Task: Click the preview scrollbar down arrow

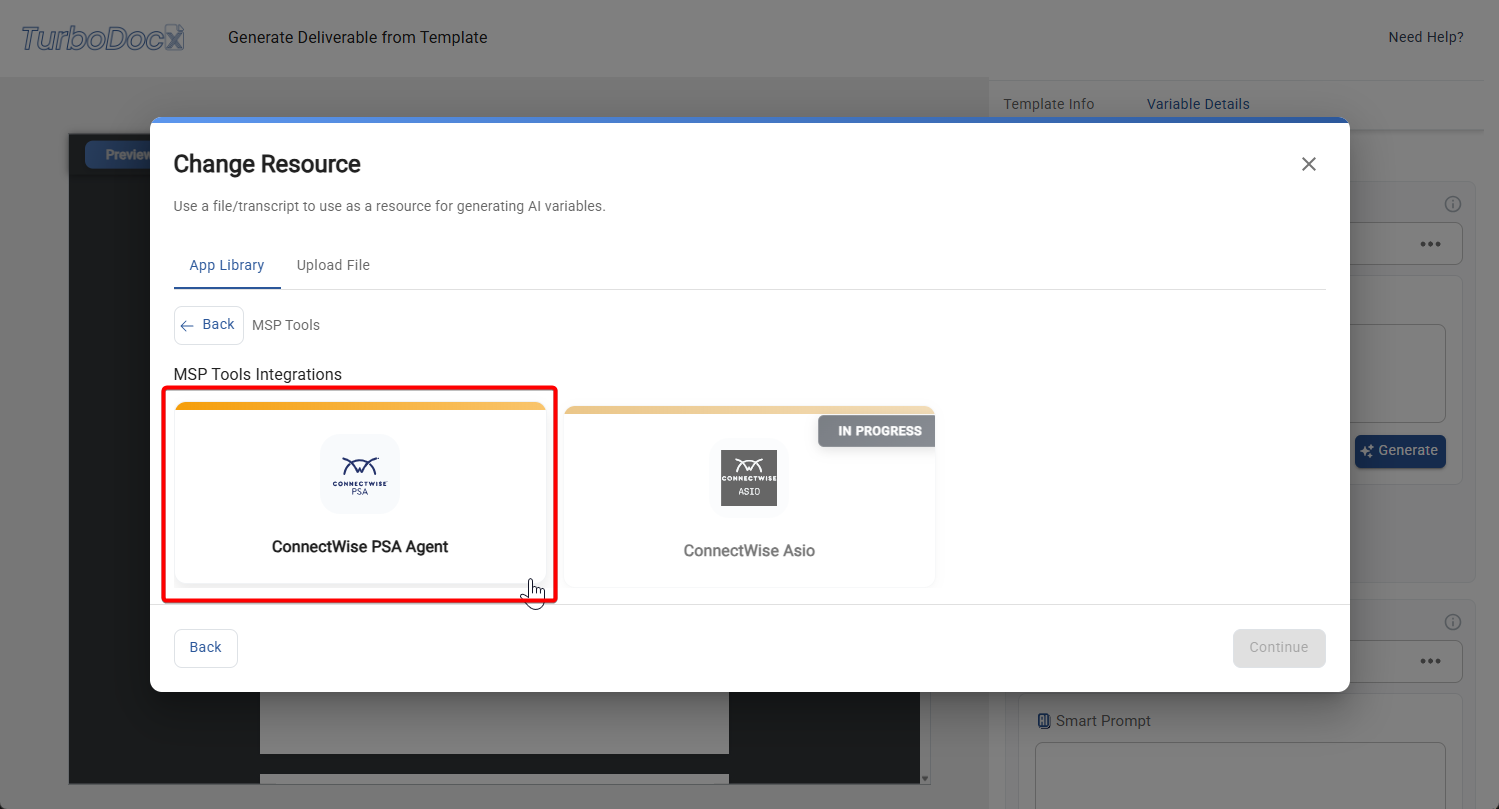Action: click(925, 778)
